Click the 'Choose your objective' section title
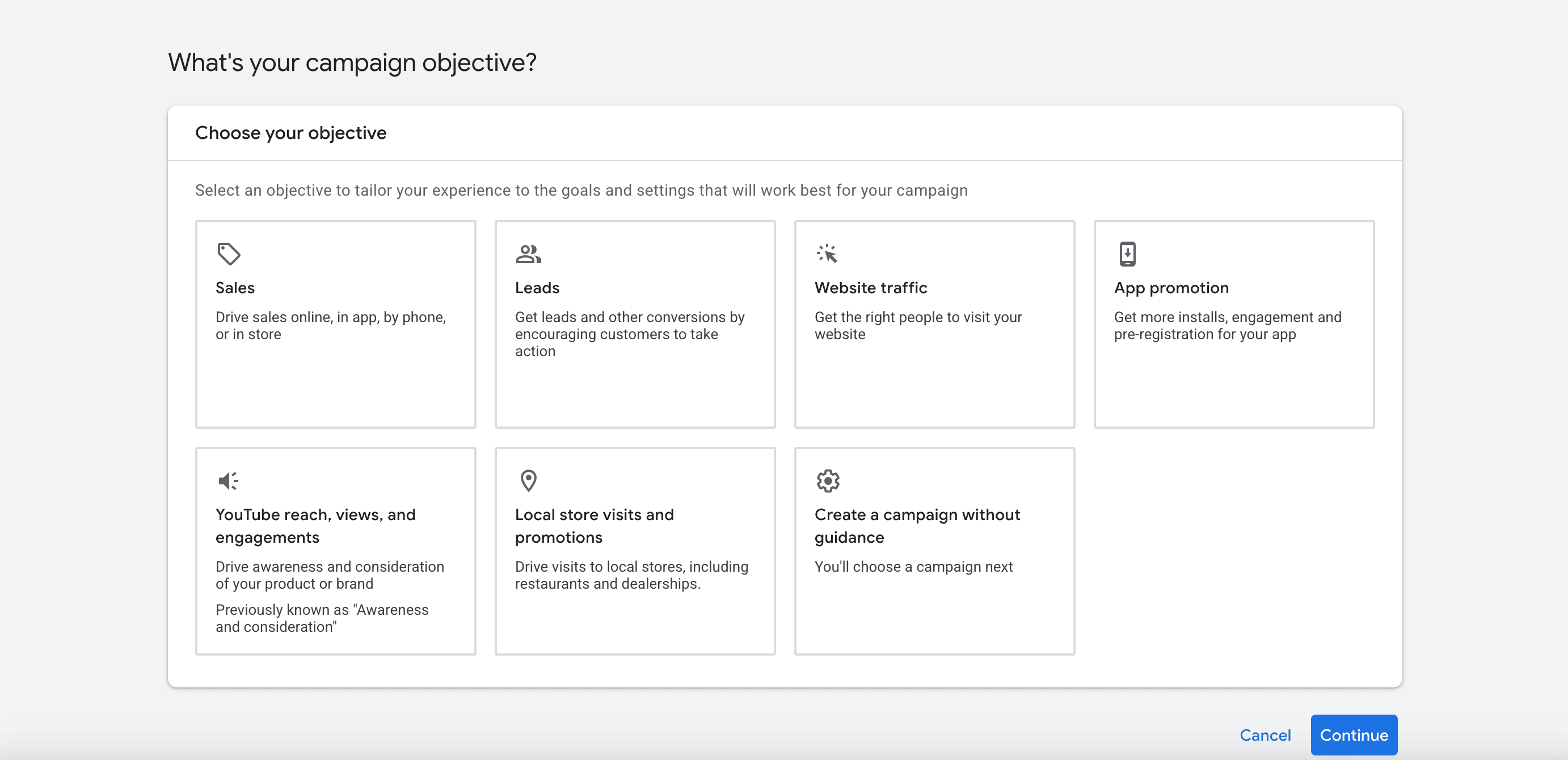The height and width of the screenshot is (760, 1568). pos(291,133)
